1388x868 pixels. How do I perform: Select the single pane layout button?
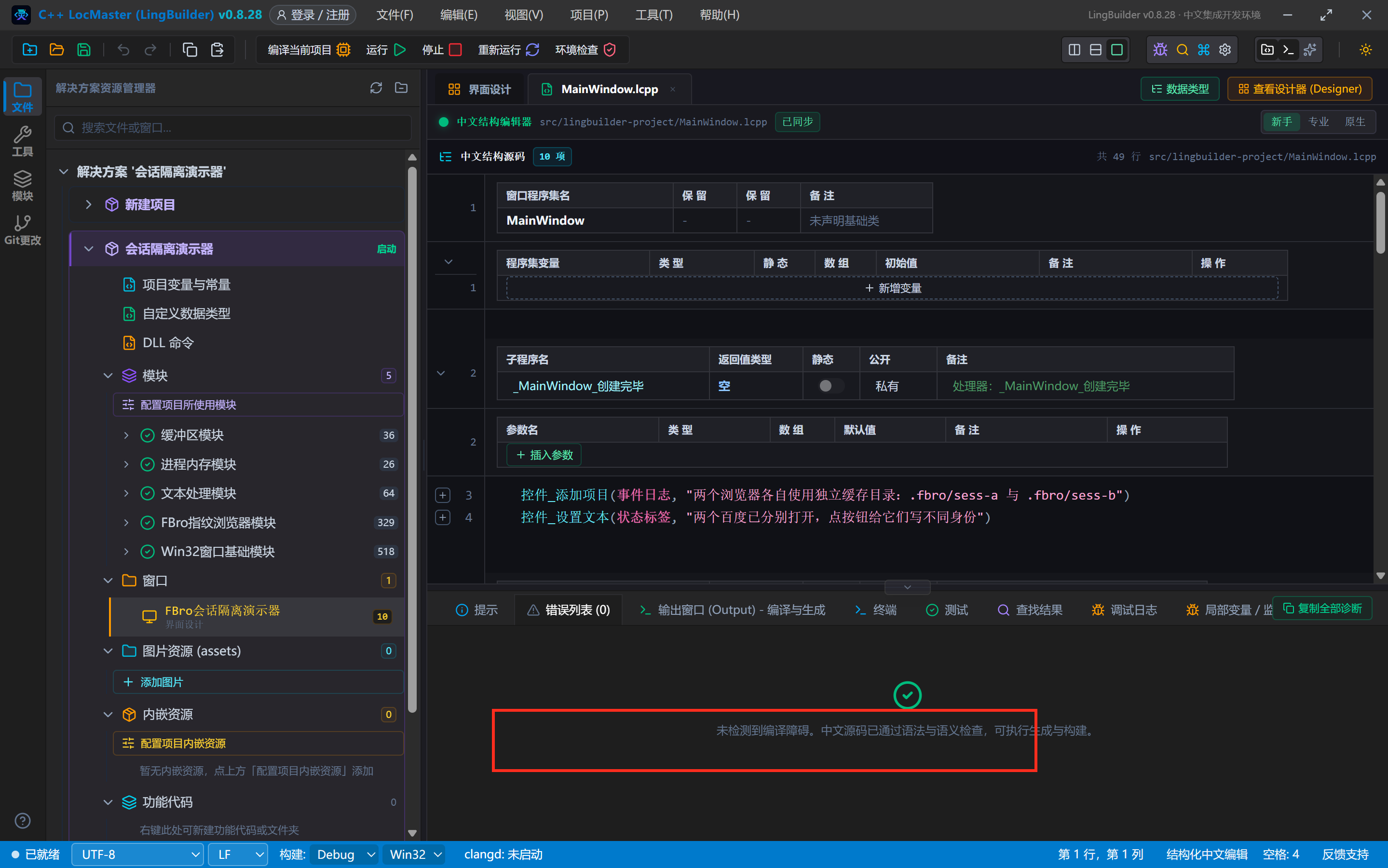(x=1116, y=50)
